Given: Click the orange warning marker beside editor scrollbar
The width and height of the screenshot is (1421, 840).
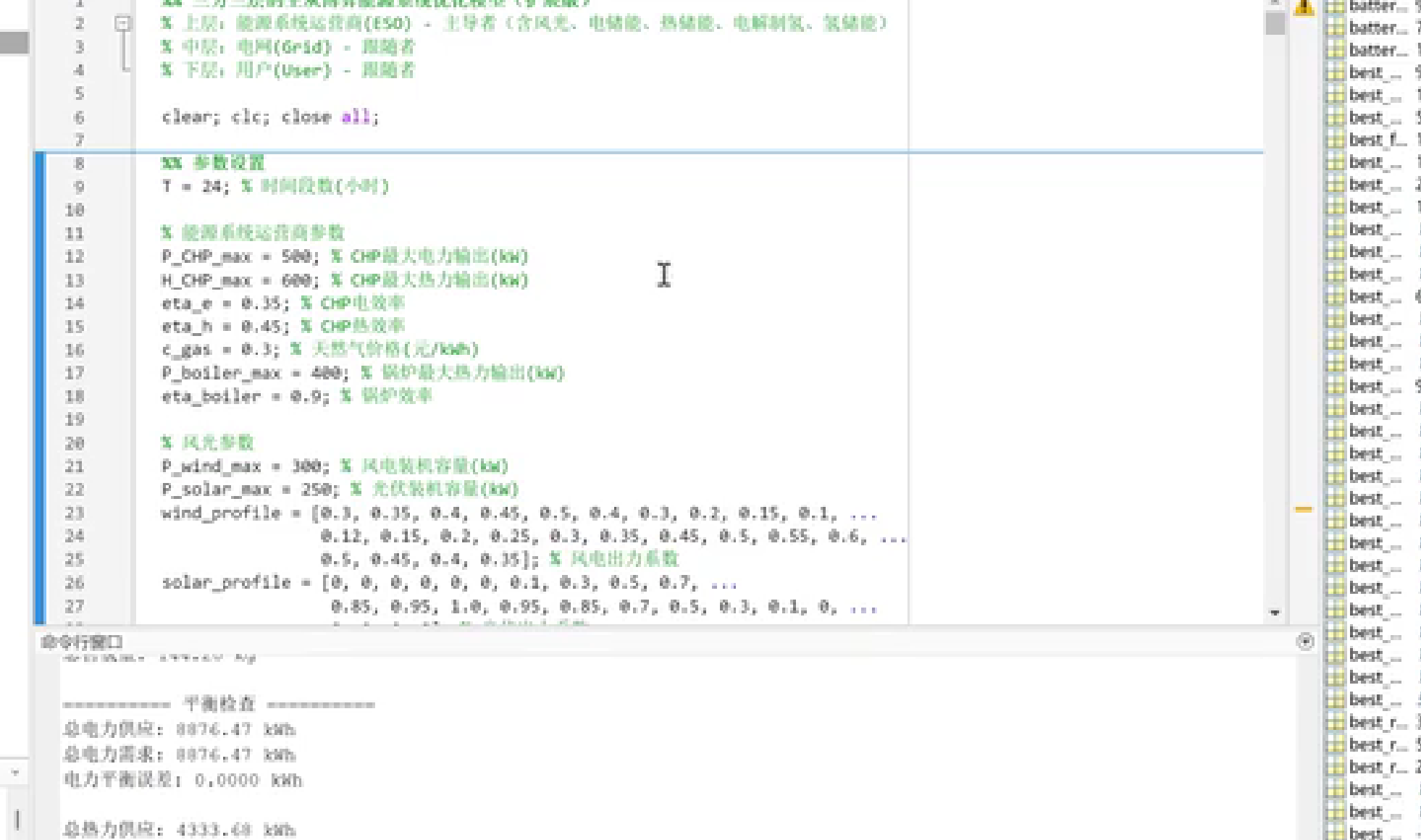Looking at the screenshot, I should coord(1303,509).
